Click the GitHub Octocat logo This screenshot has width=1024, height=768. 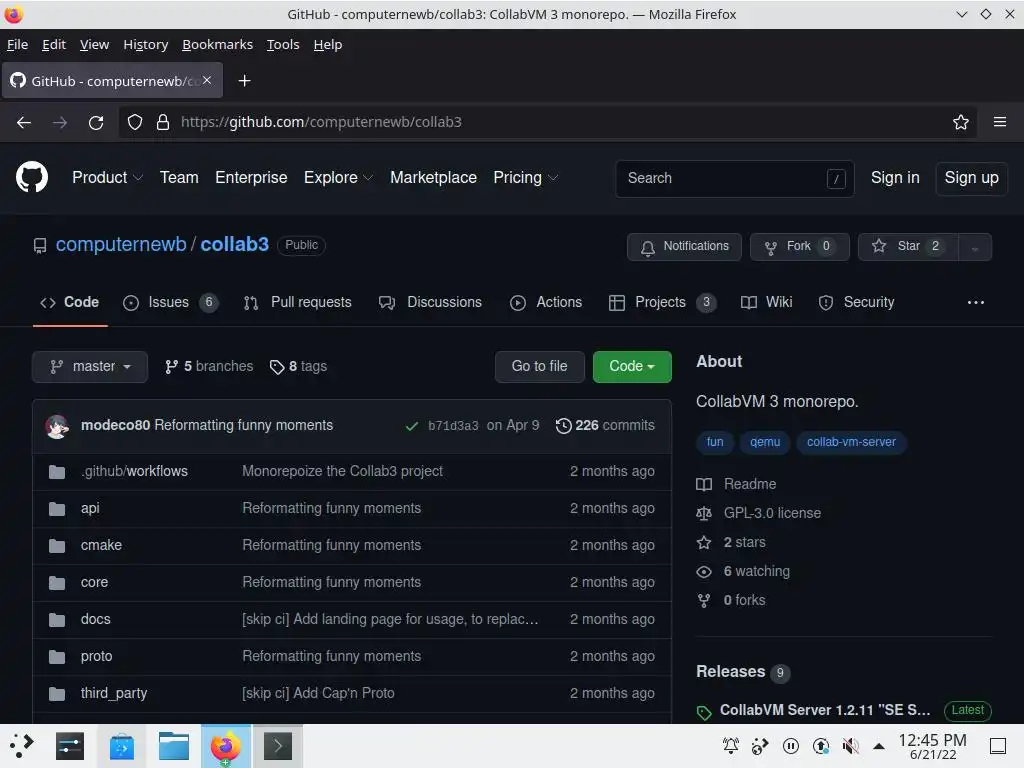[x=32, y=177]
